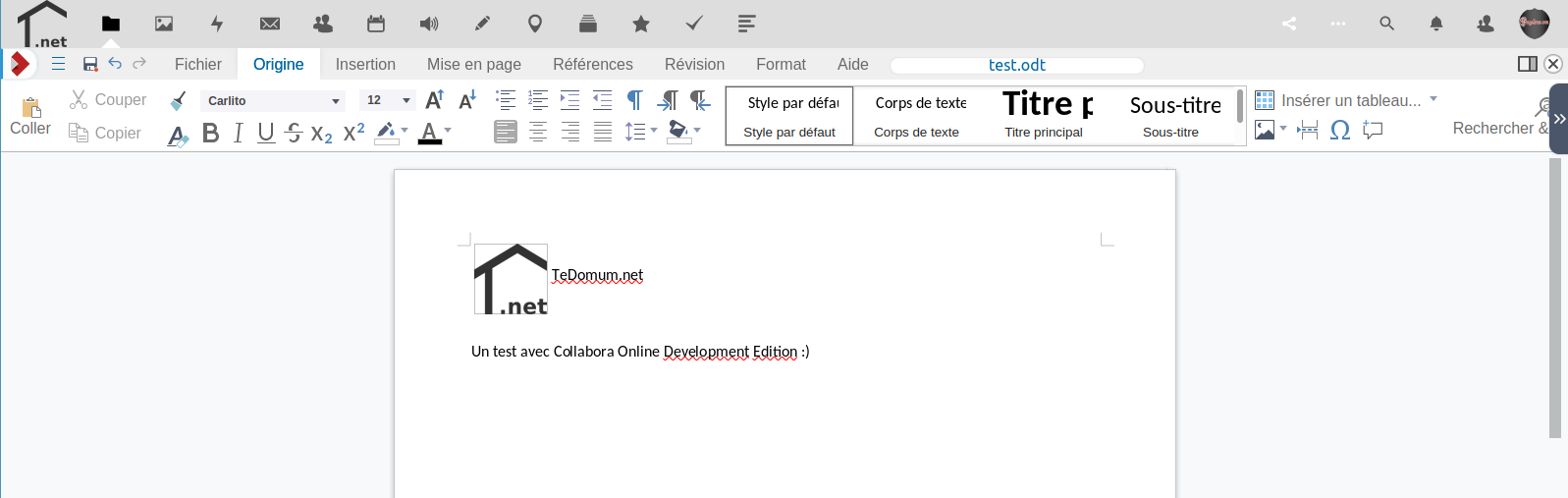Click the Save document icon
This screenshot has width=1568, height=498.
pos(90,65)
